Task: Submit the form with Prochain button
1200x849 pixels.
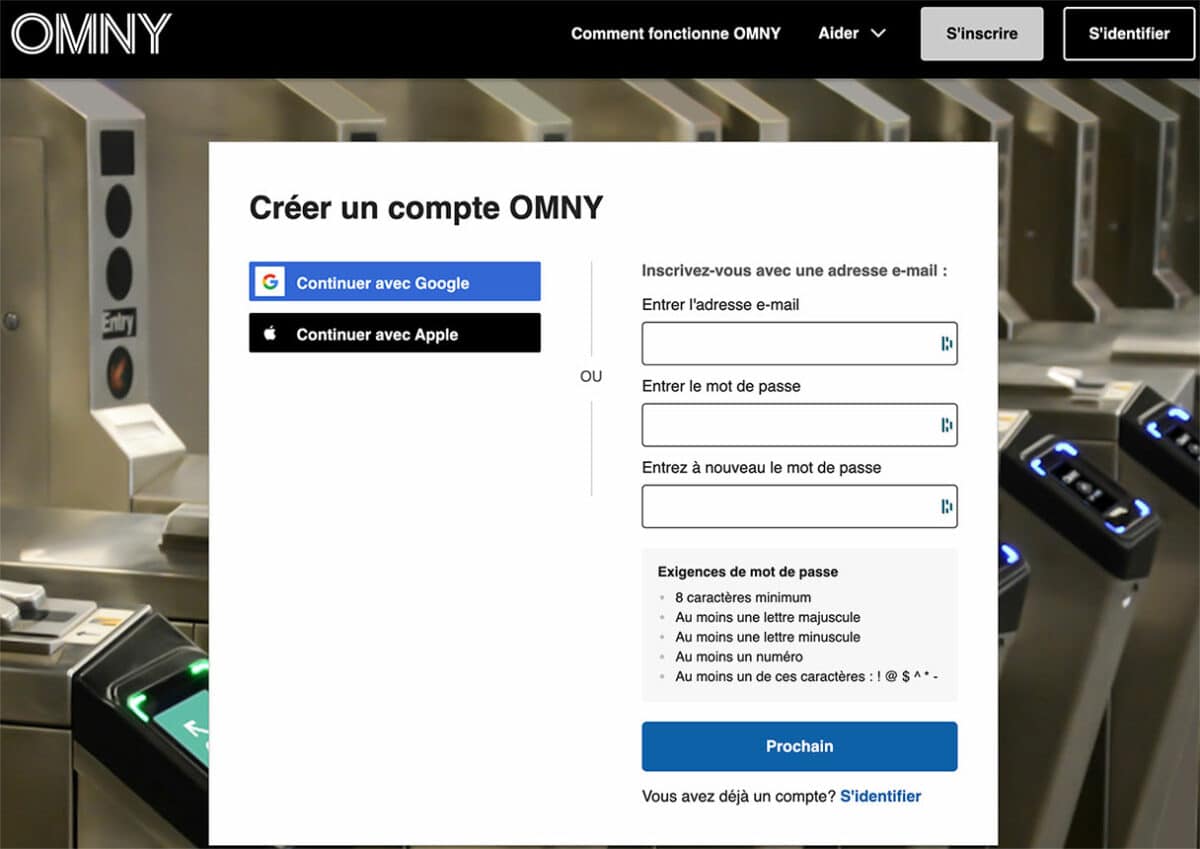Action: [800, 746]
